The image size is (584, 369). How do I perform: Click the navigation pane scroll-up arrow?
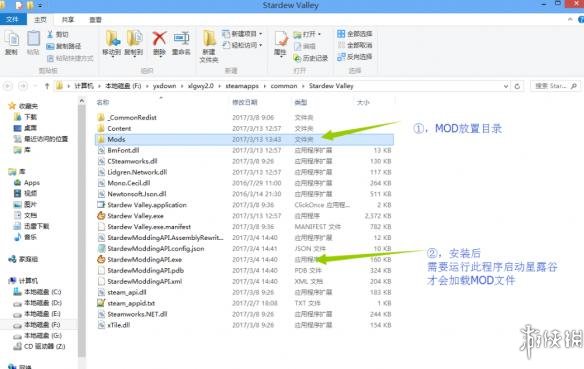tap(82, 101)
